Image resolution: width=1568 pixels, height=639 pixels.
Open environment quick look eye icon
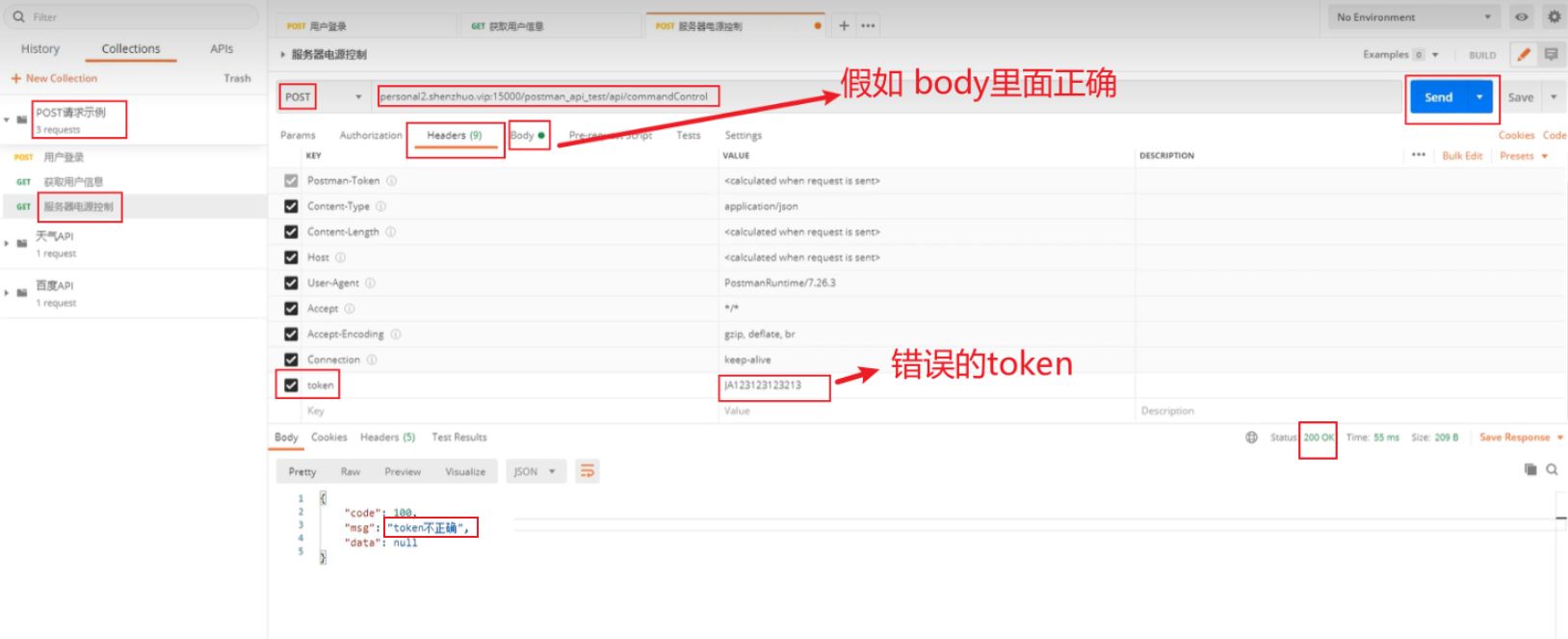point(1522,17)
